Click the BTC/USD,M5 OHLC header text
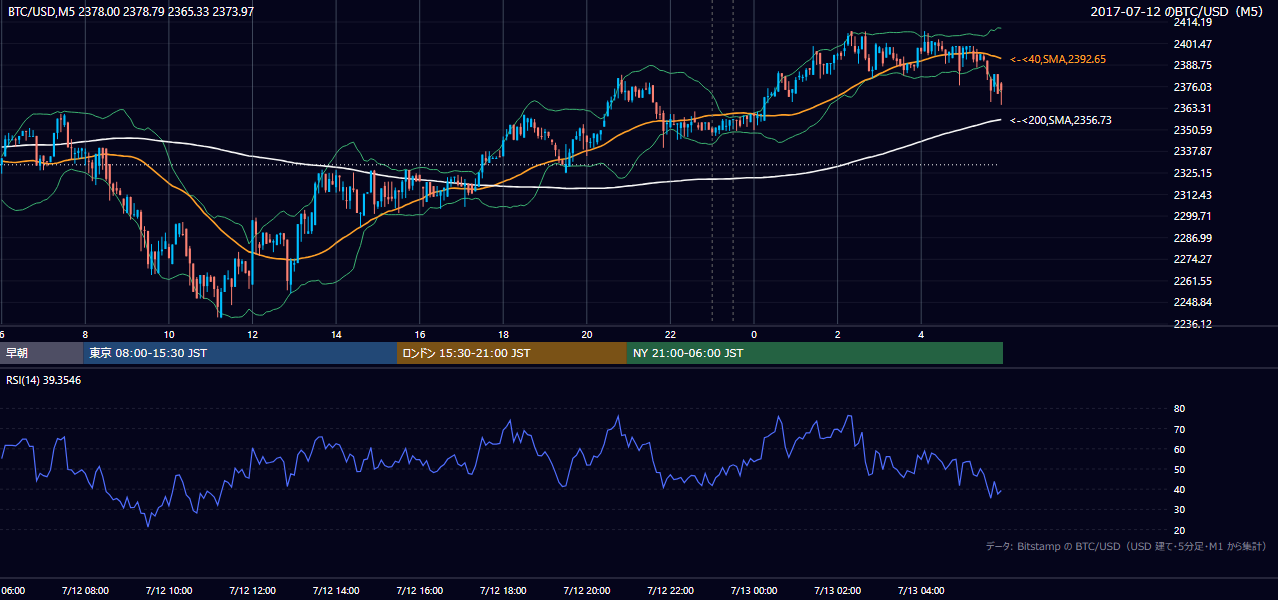This screenshot has width=1278, height=600. tap(131, 11)
